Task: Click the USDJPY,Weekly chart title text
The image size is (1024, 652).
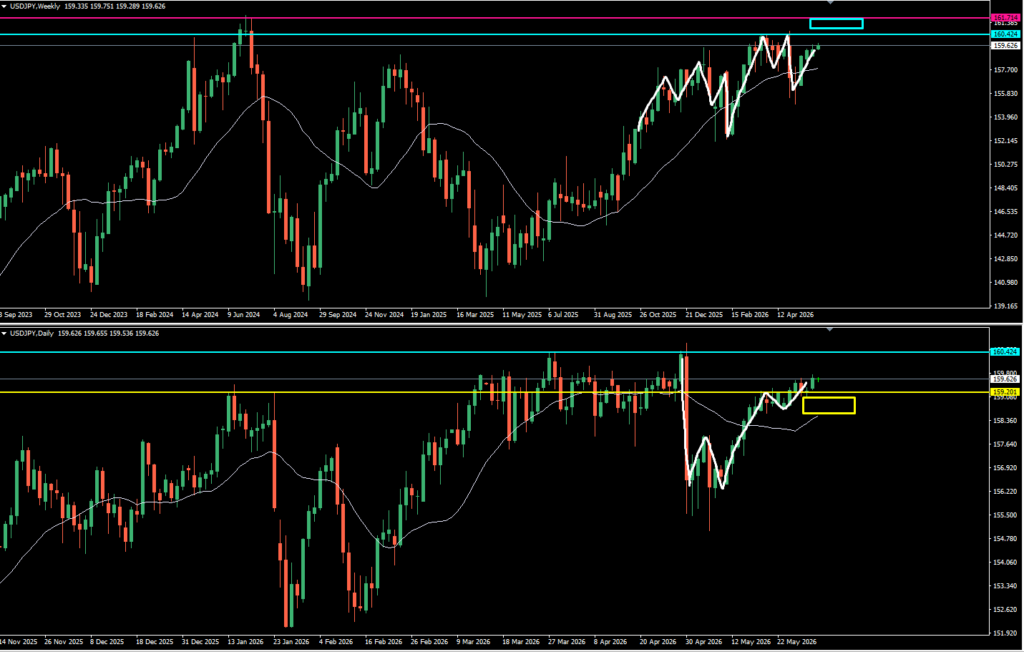Action: tap(35, 7)
